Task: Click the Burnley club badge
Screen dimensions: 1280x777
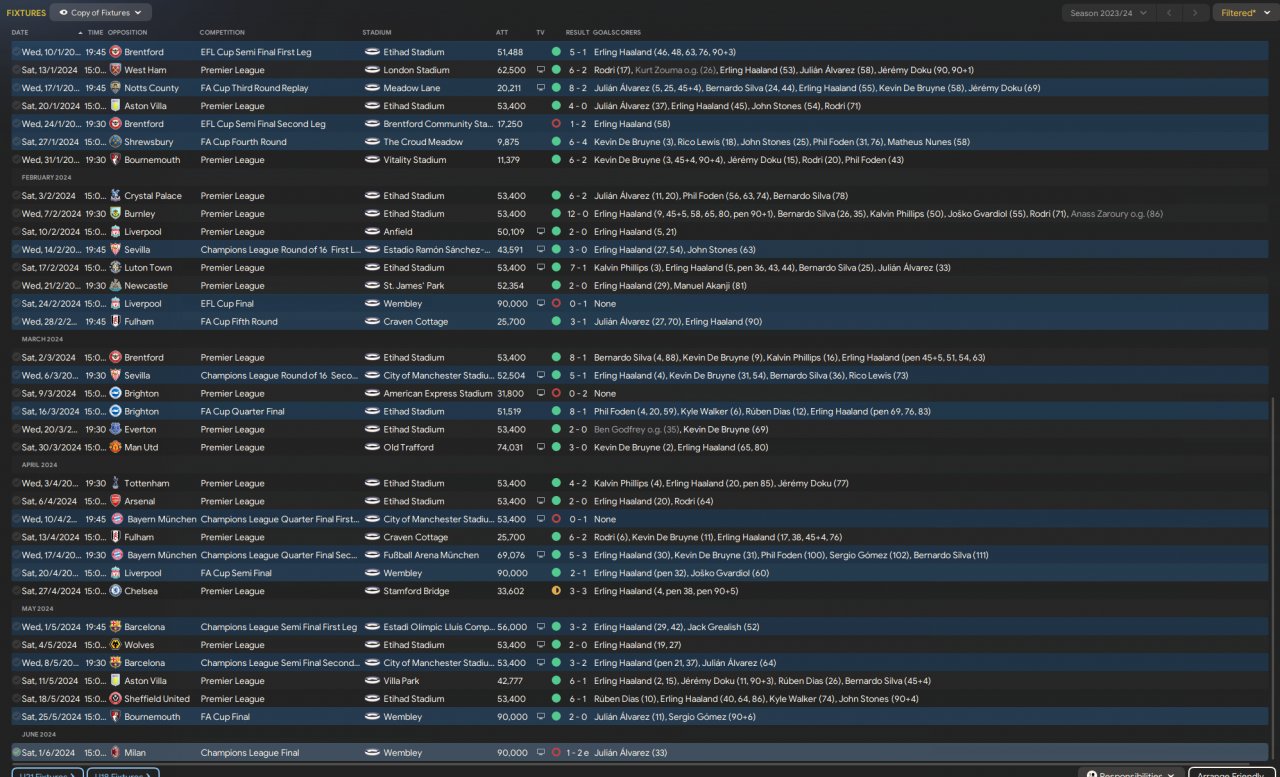Action: 115,214
